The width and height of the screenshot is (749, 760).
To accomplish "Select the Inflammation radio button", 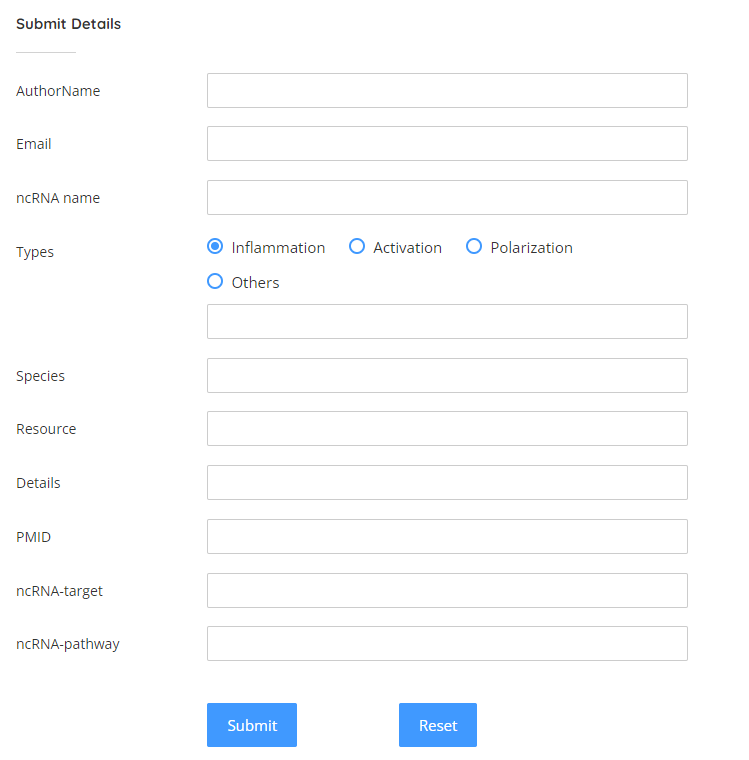I will pyautogui.click(x=215, y=247).
